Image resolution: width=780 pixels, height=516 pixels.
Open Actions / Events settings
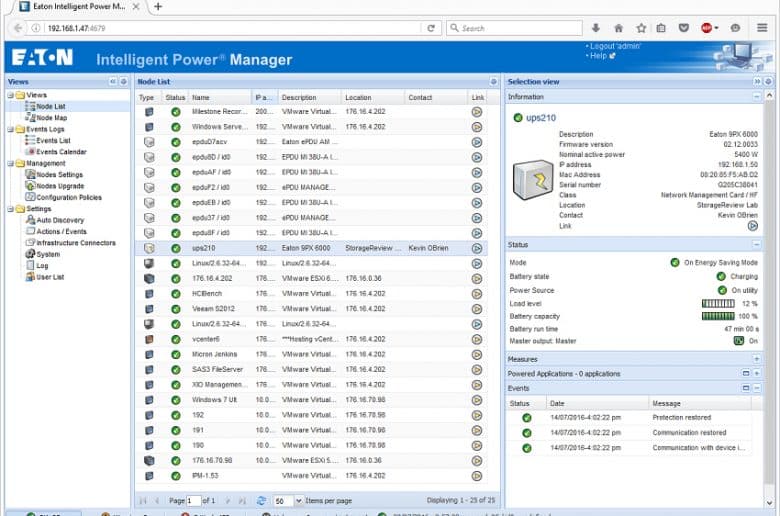[61, 232]
